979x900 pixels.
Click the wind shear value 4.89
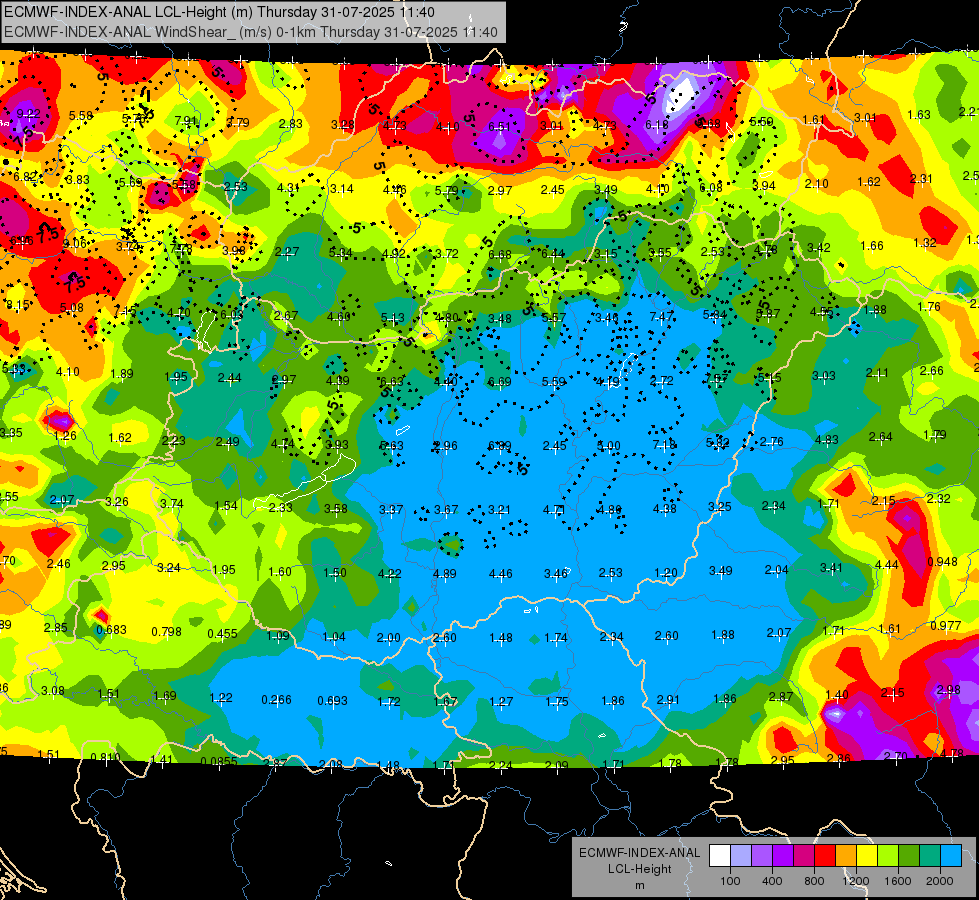point(445,573)
